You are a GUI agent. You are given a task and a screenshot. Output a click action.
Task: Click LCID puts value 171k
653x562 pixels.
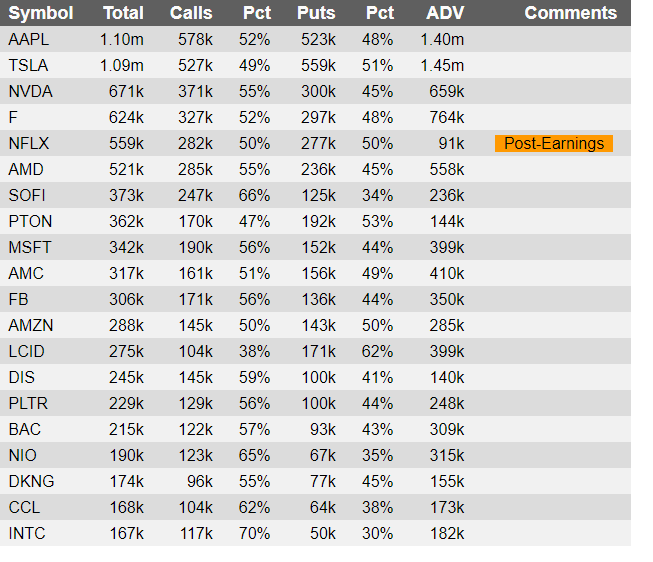click(317, 351)
